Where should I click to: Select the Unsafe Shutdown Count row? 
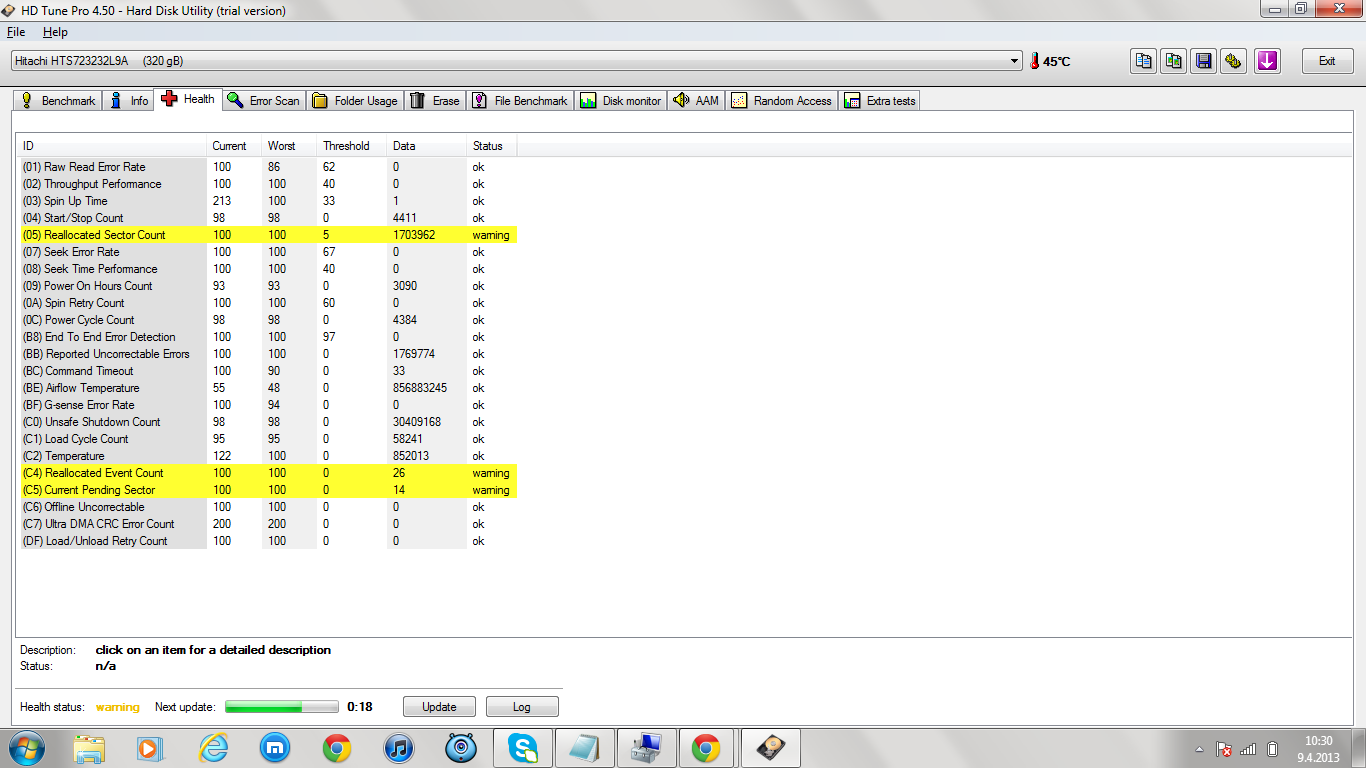(268, 422)
